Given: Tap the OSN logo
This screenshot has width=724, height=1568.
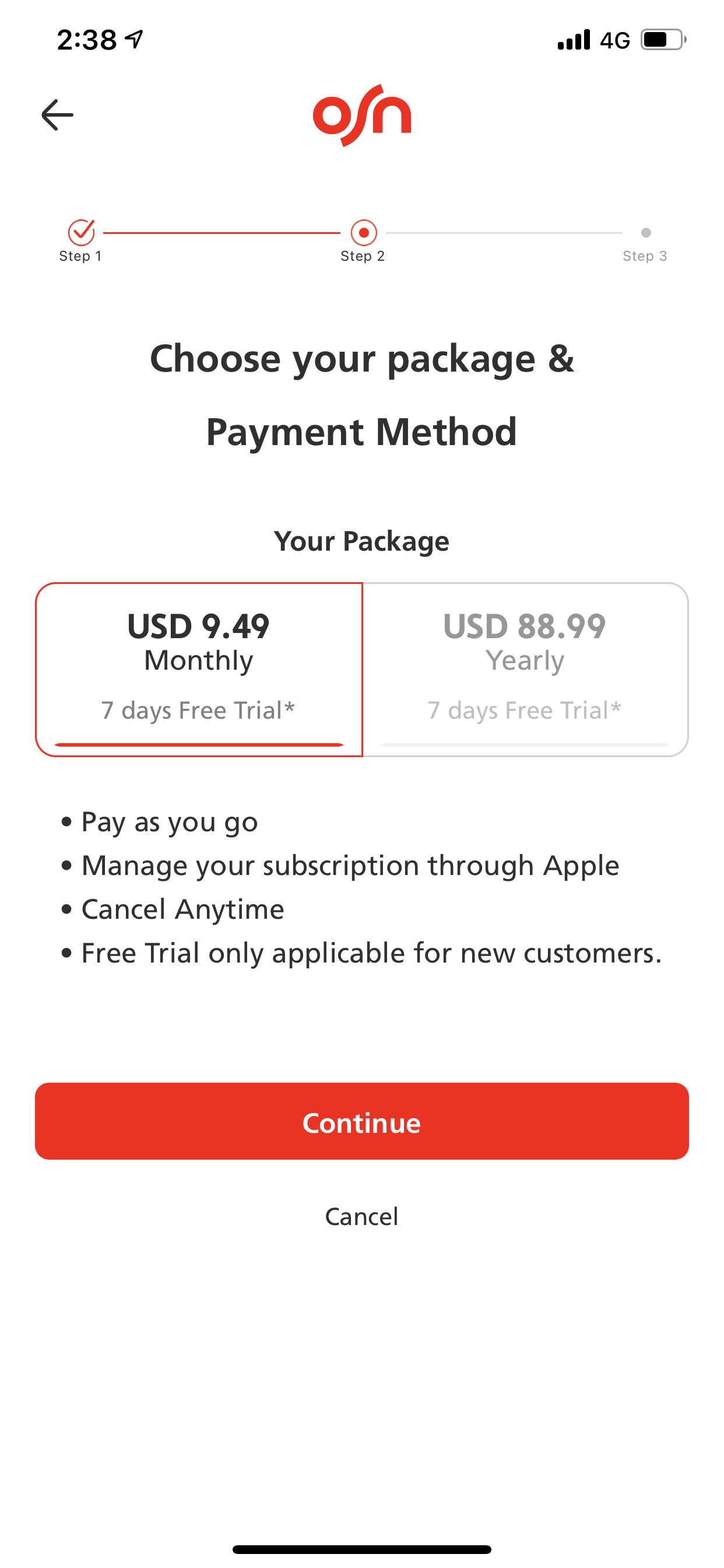Looking at the screenshot, I should [362, 115].
